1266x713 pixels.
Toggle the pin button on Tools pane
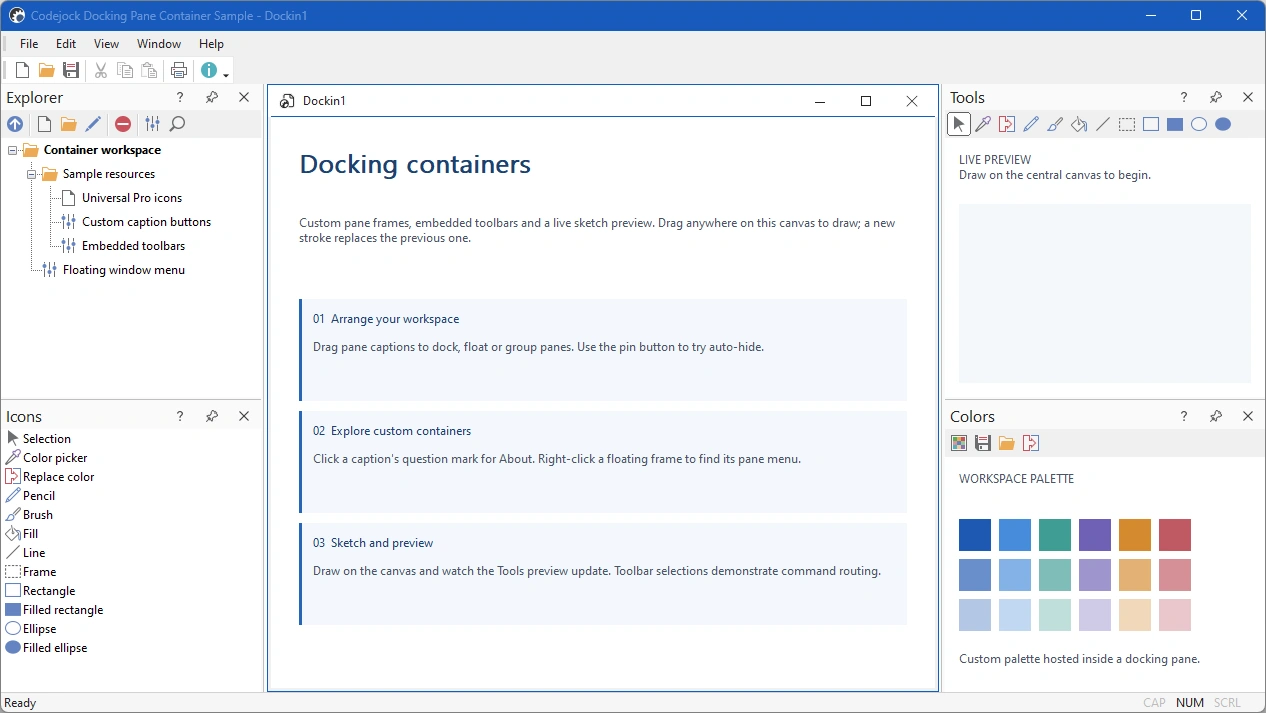point(1216,97)
